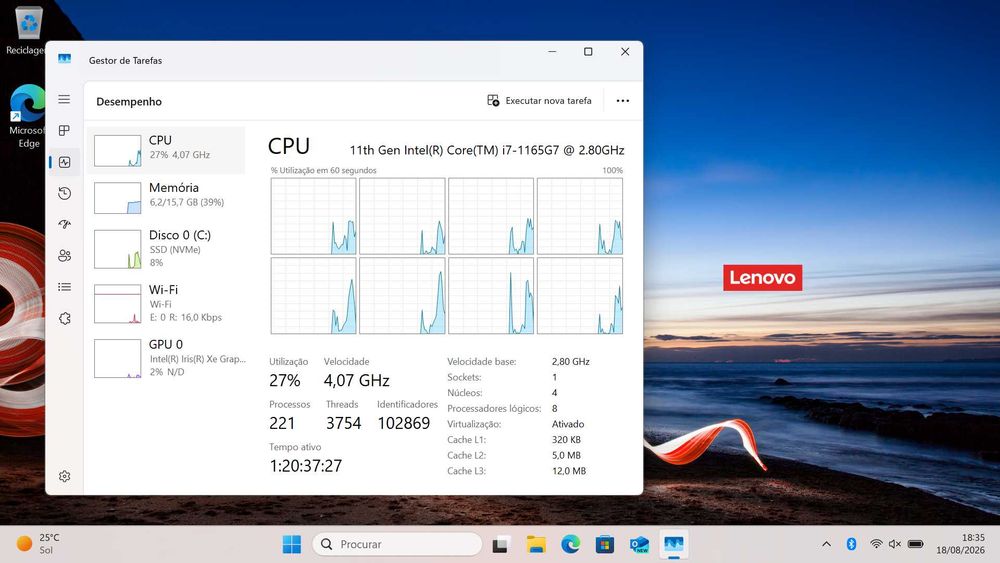Open Outlook from the taskbar
The width and height of the screenshot is (1000, 563).
click(639, 545)
